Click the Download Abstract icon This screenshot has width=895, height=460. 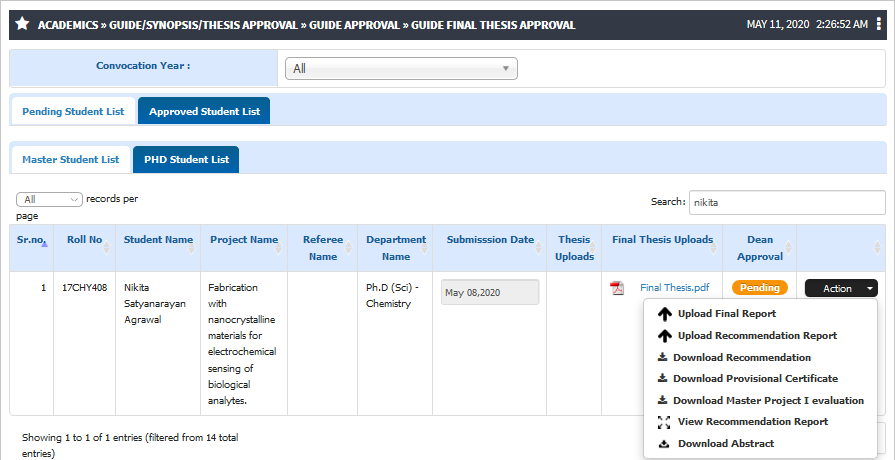pyautogui.click(x=663, y=443)
